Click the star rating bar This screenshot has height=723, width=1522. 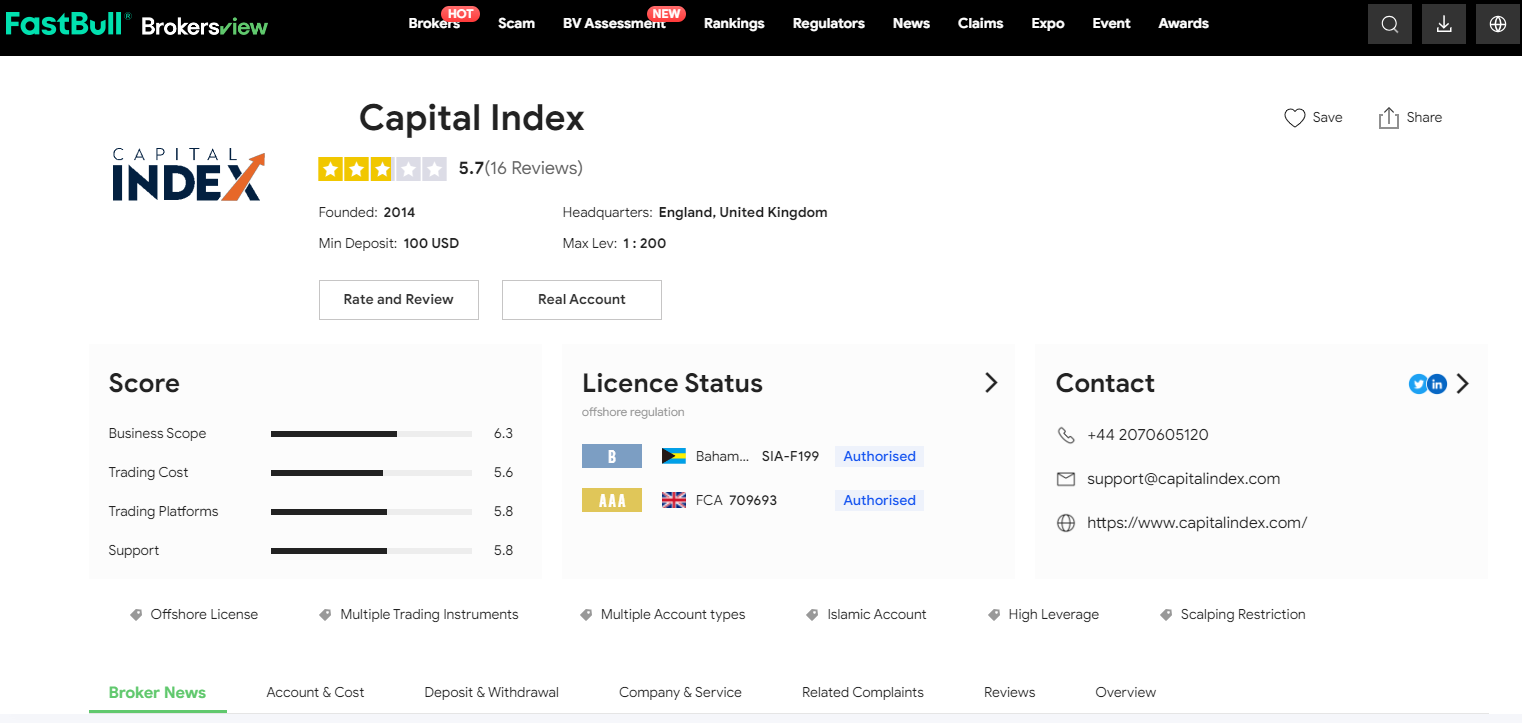(382, 169)
